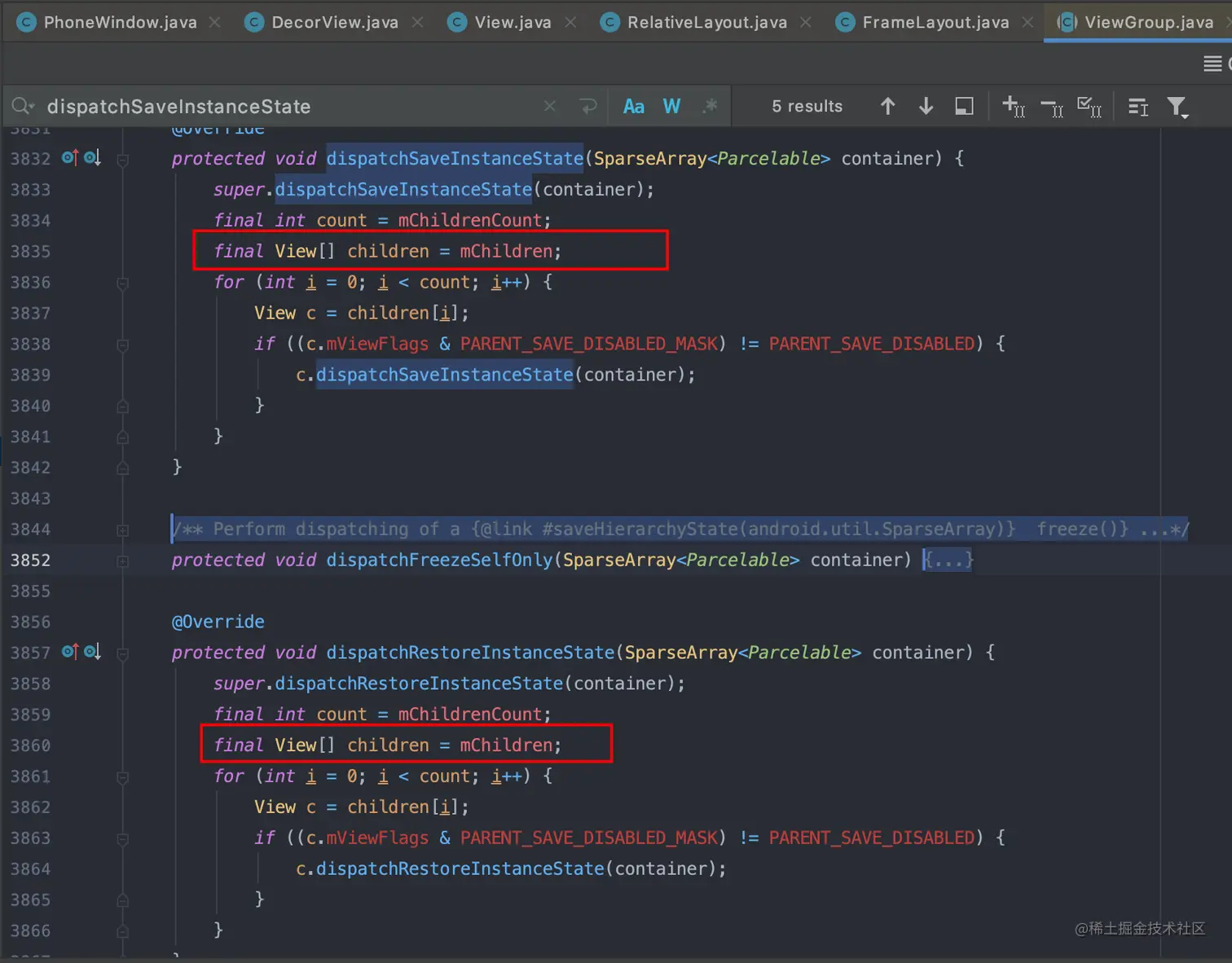The height and width of the screenshot is (963, 1232).
Task: Expand folded Javadoc at line 3844
Action: click(x=122, y=530)
